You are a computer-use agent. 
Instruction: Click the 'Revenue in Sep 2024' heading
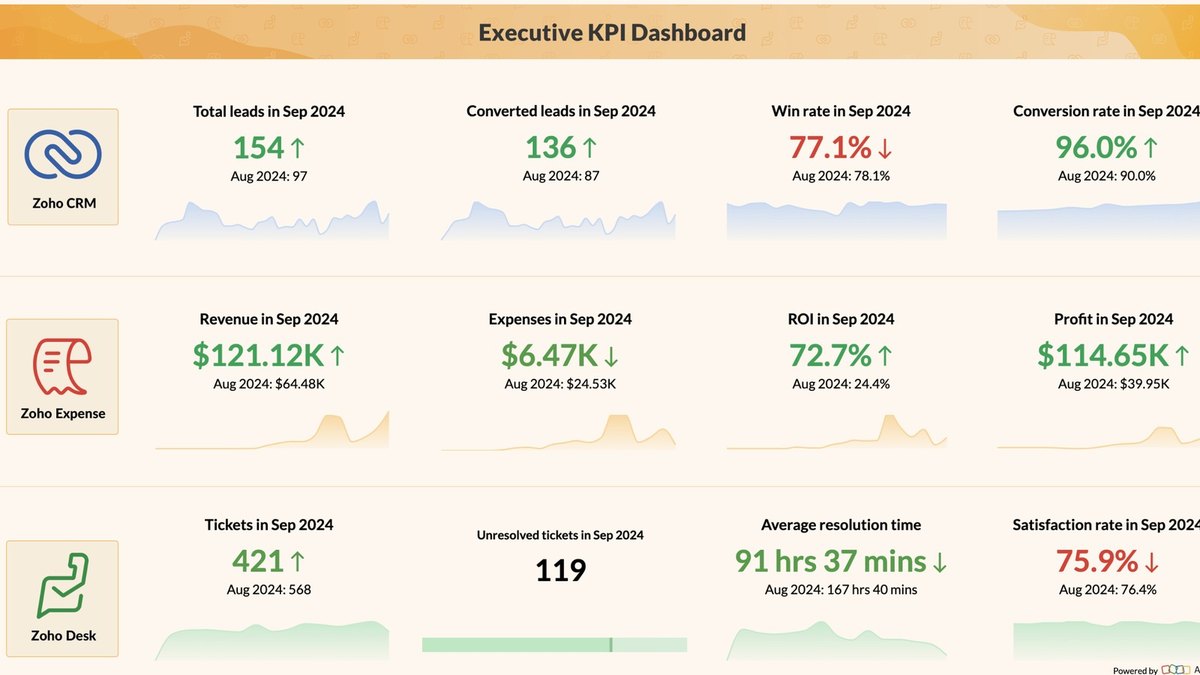click(x=269, y=320)
